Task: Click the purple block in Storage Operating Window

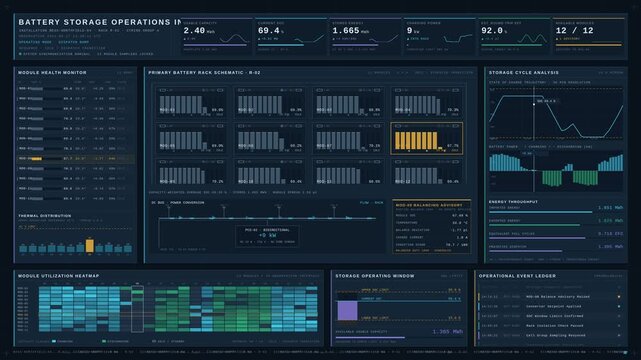Action: point(347,311)
